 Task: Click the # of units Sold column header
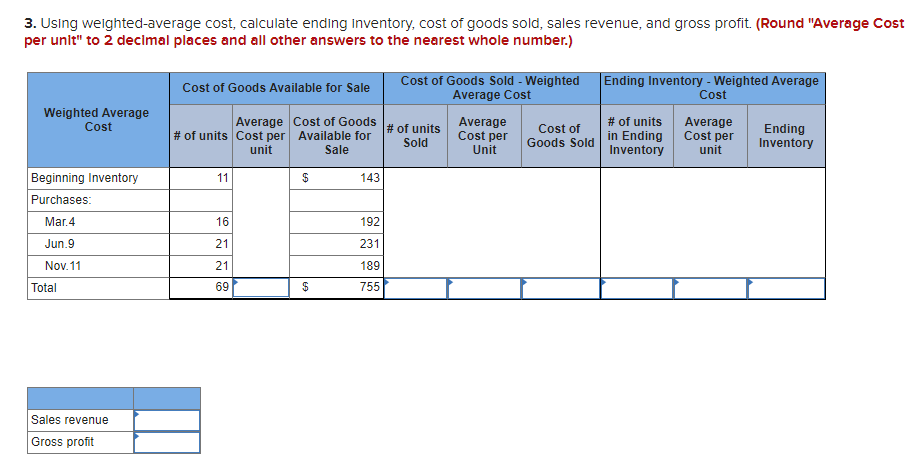click(414, 136)
